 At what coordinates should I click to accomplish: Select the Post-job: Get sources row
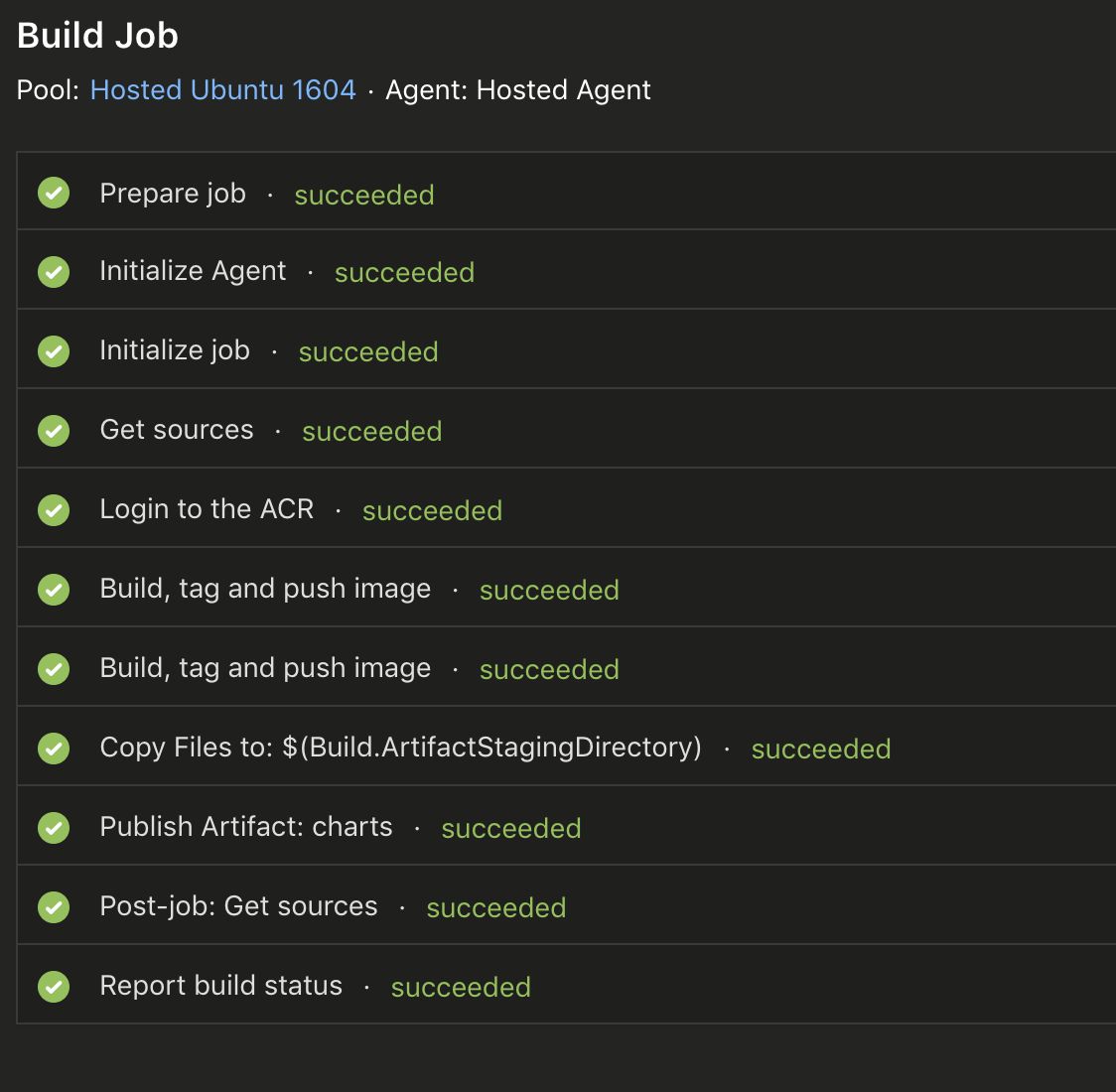point(238,905)
